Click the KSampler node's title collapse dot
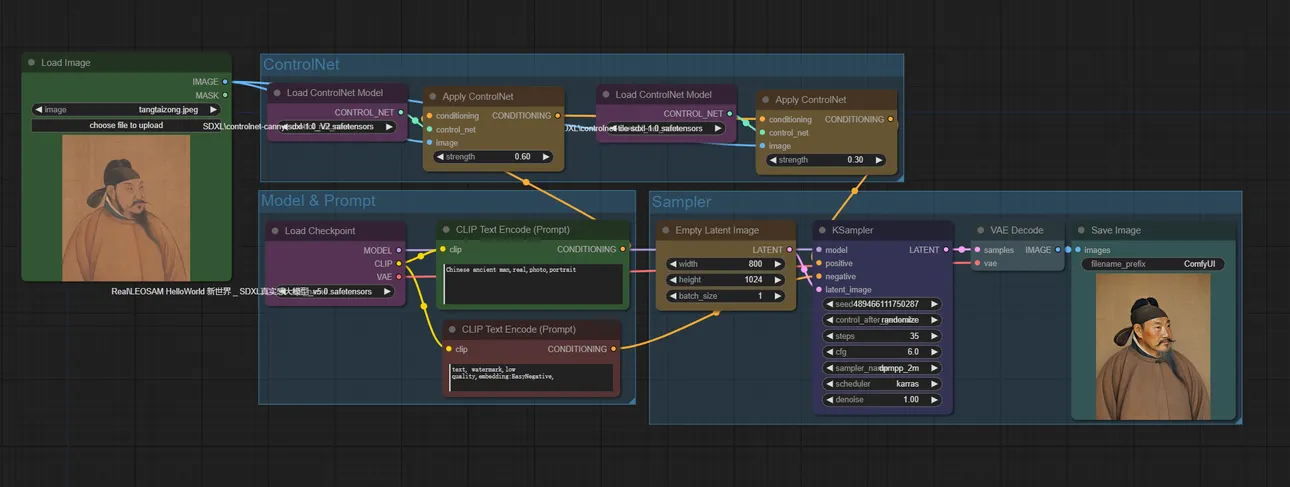This screenshot has width=1290, height=487. click(x=823, y=231)
